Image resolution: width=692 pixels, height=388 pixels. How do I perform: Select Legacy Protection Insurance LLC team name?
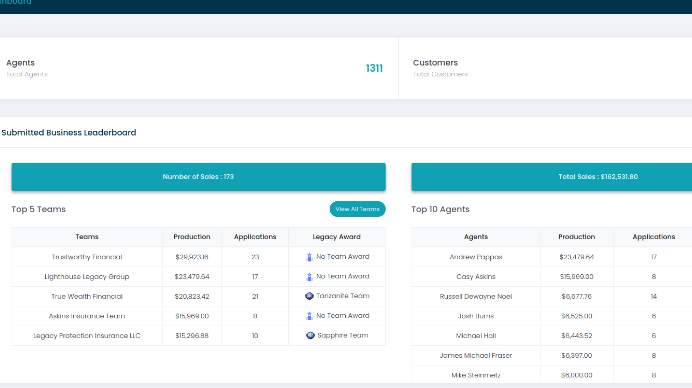[87, 336]
